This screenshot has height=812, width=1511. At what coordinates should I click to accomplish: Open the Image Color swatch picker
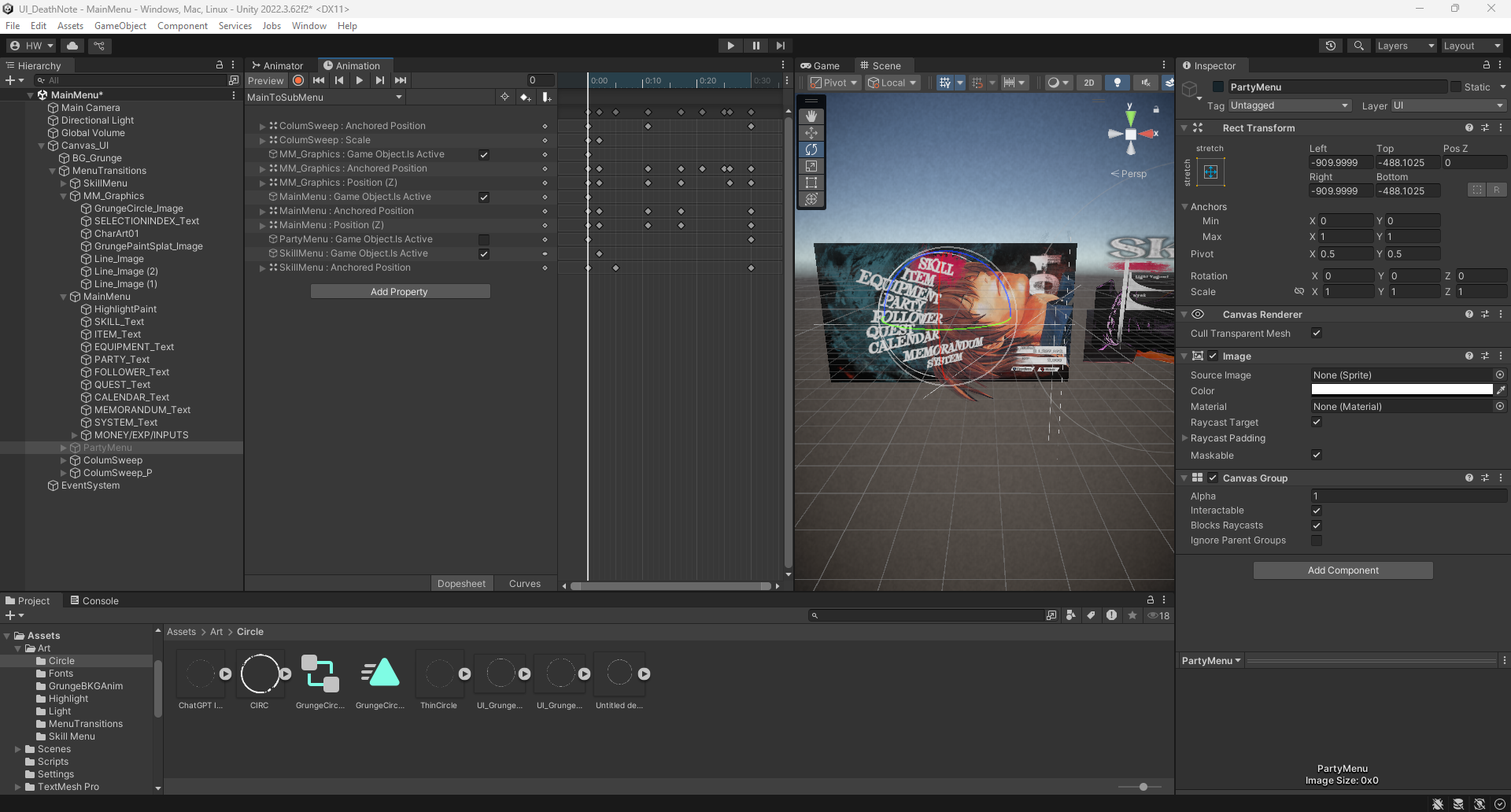[x=1401, y=389]
